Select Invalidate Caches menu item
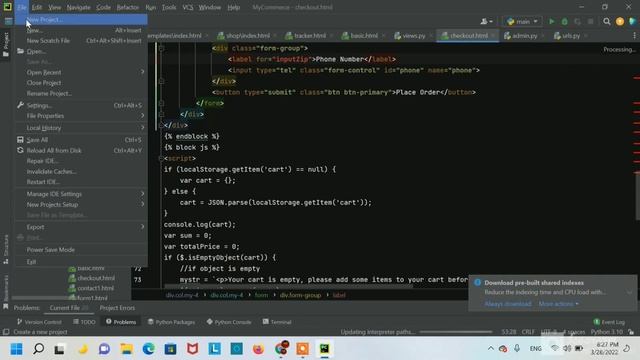640x360 pixels. coord(82,171)
